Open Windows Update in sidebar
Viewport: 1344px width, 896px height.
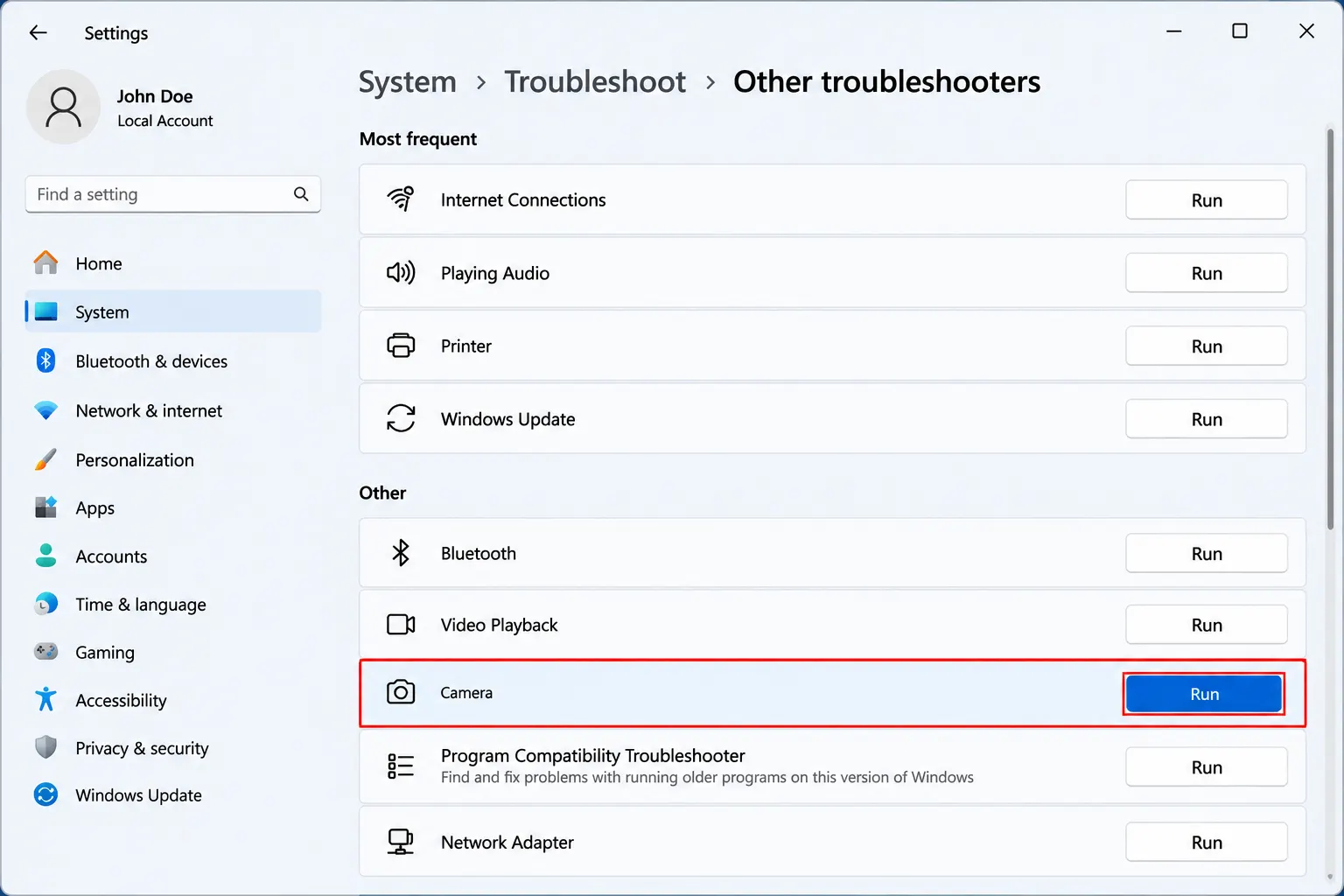point(173,795)
